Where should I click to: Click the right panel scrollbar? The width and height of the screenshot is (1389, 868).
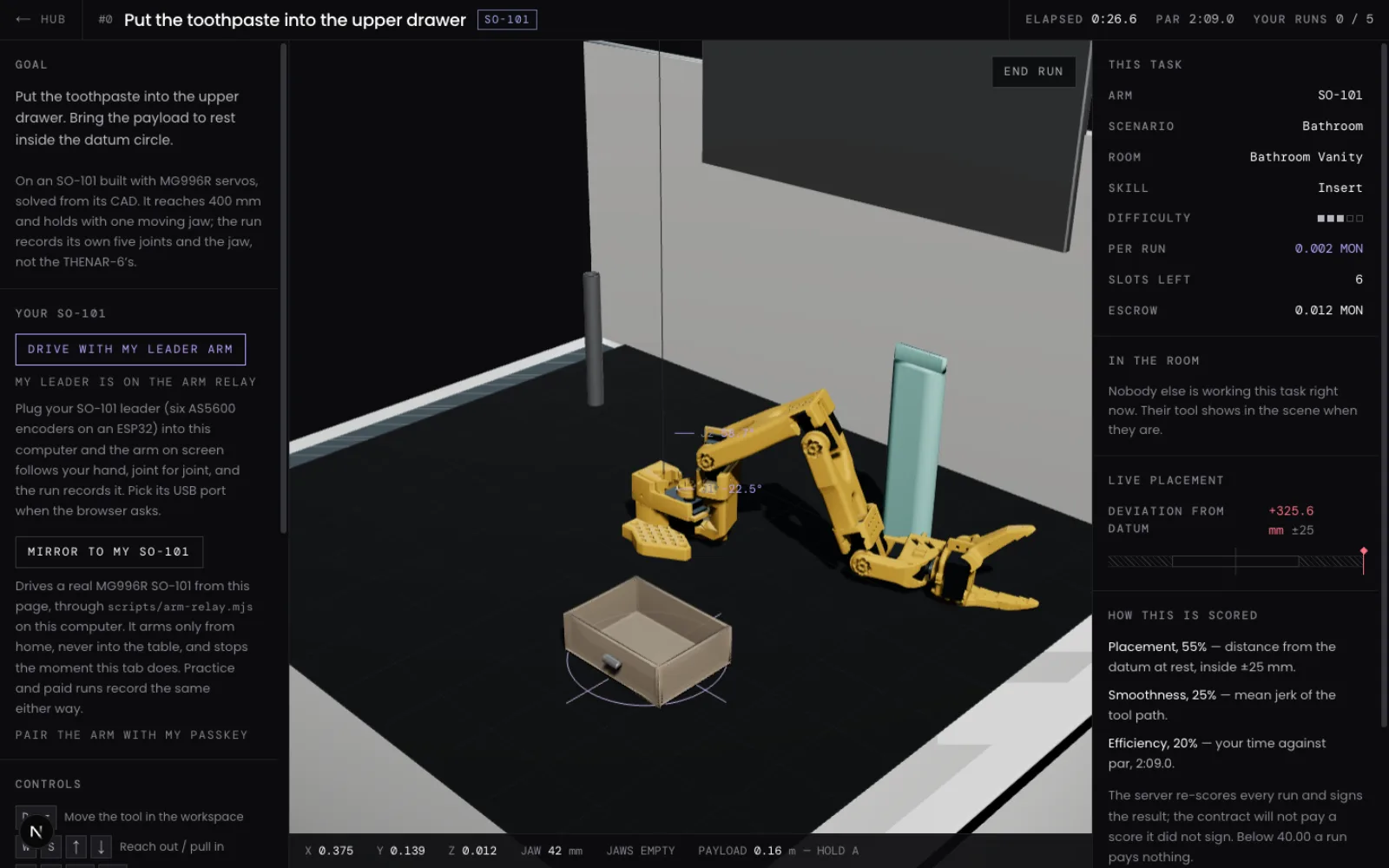pyautogui.click(x=1384, y=385)
